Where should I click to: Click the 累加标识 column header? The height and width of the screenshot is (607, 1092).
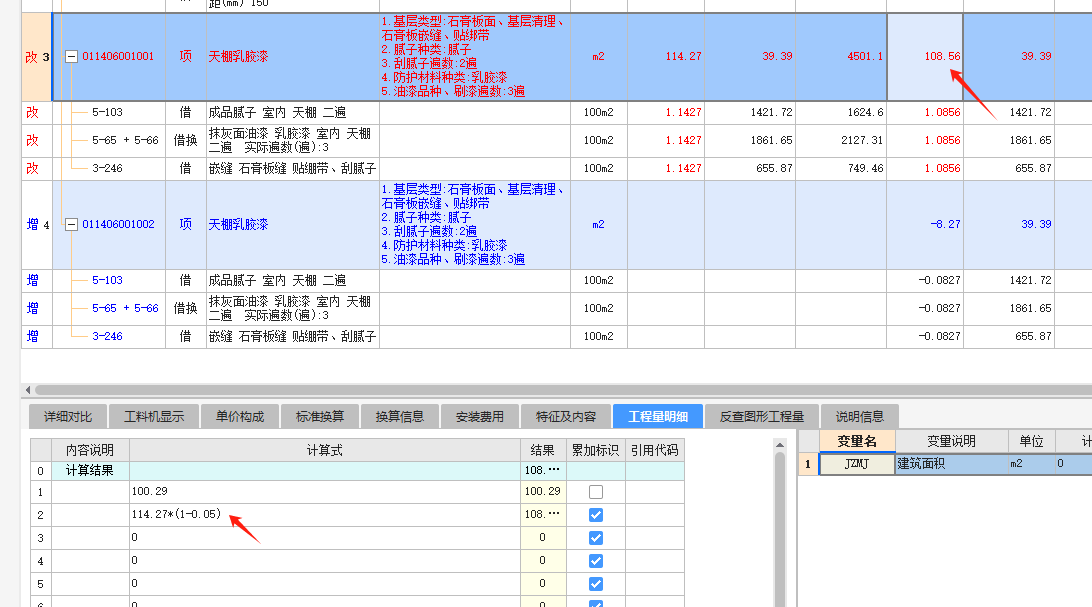click(595, 450)
